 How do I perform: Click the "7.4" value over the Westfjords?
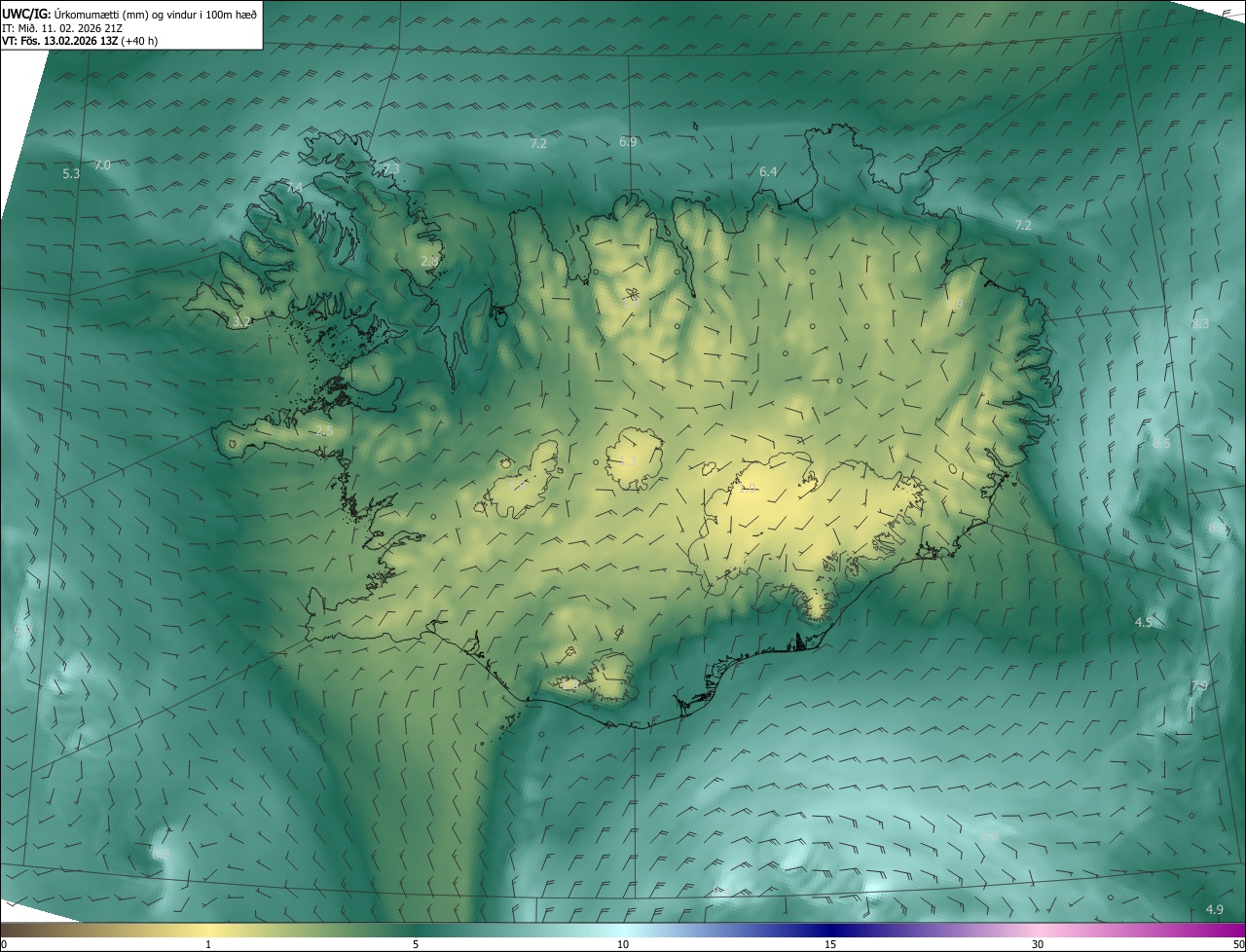click(x=294, y=187)
